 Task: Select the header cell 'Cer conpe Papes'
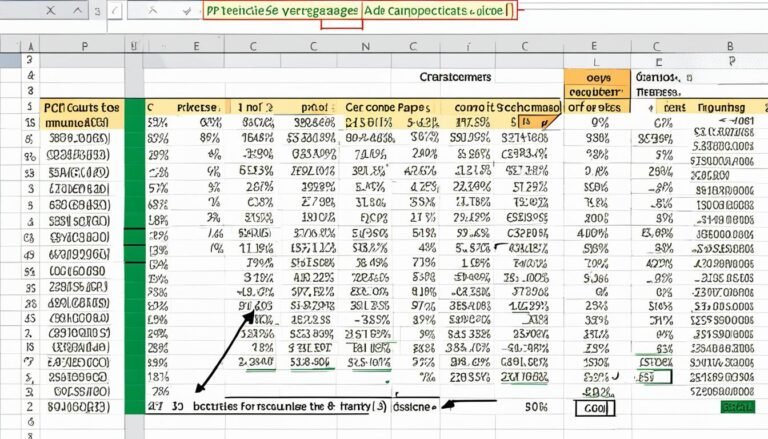click(387, 107)
